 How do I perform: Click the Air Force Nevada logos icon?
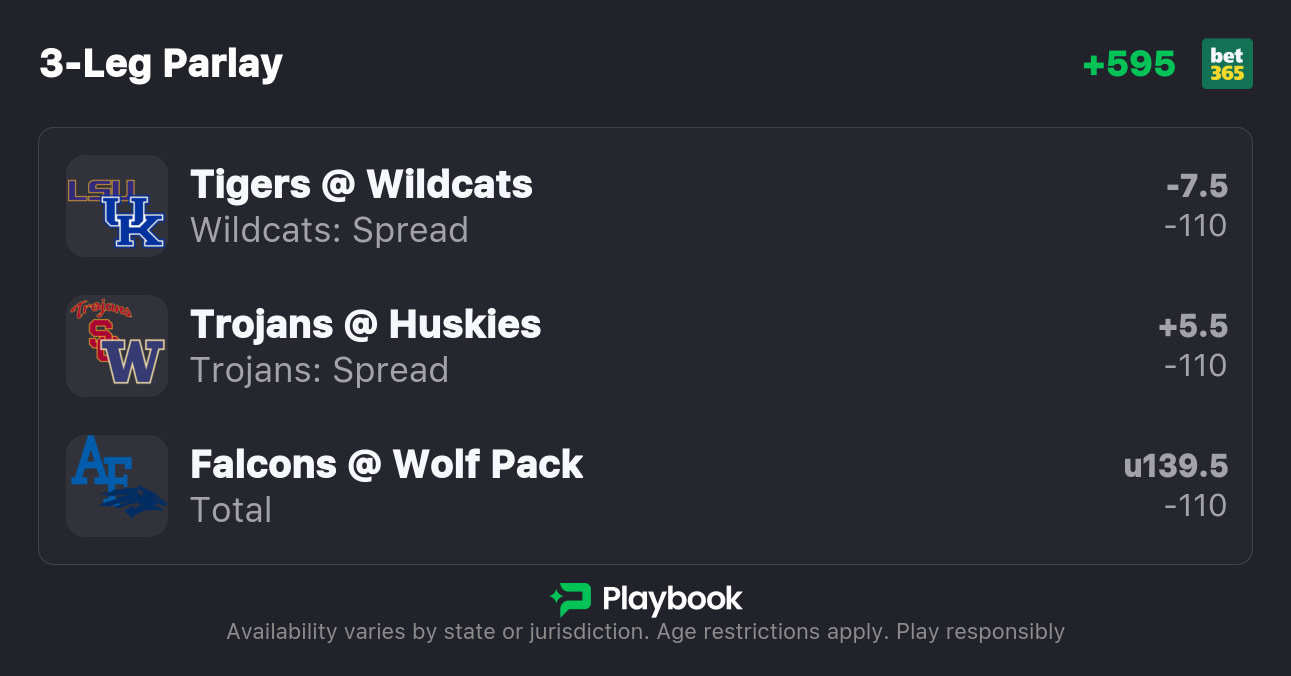pyautogui.click(x=116, y=486)
